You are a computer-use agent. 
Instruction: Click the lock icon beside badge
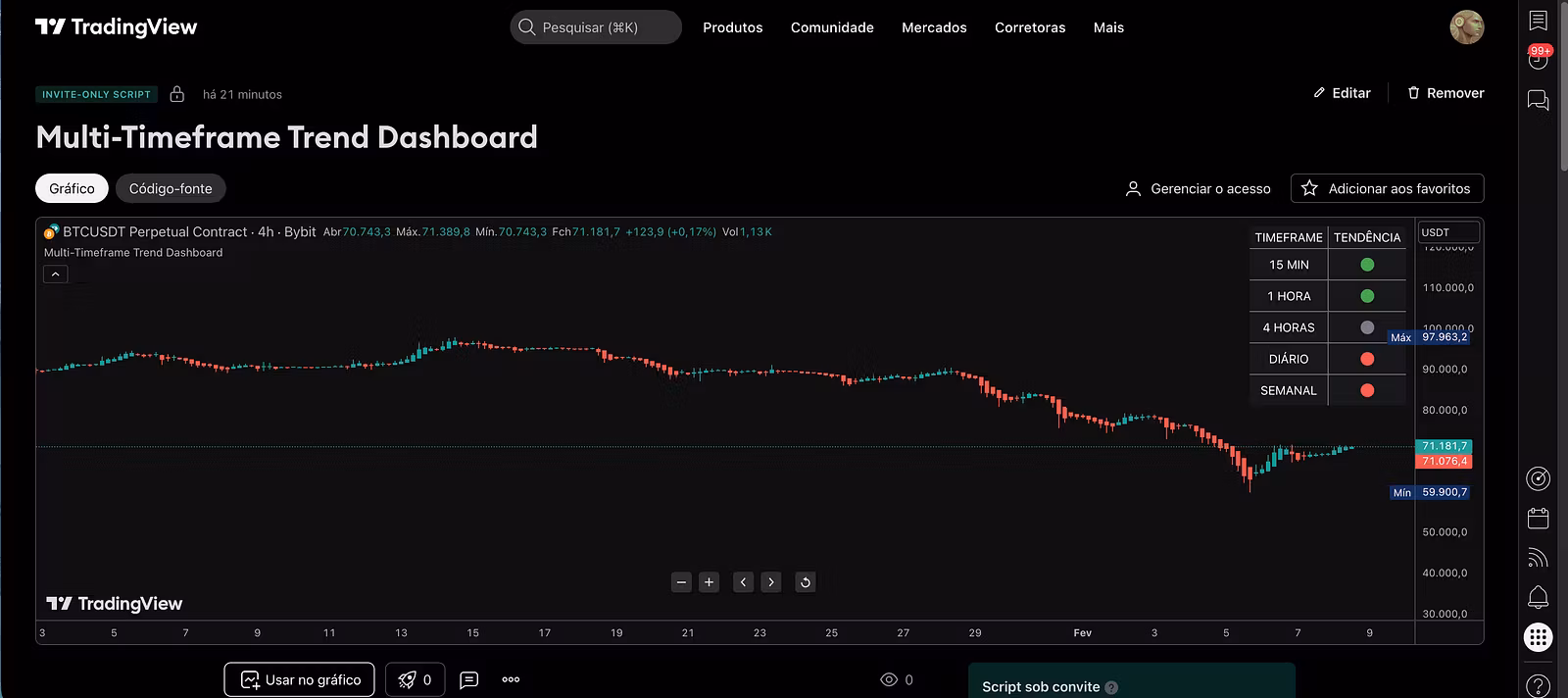(x=177, y=94)
